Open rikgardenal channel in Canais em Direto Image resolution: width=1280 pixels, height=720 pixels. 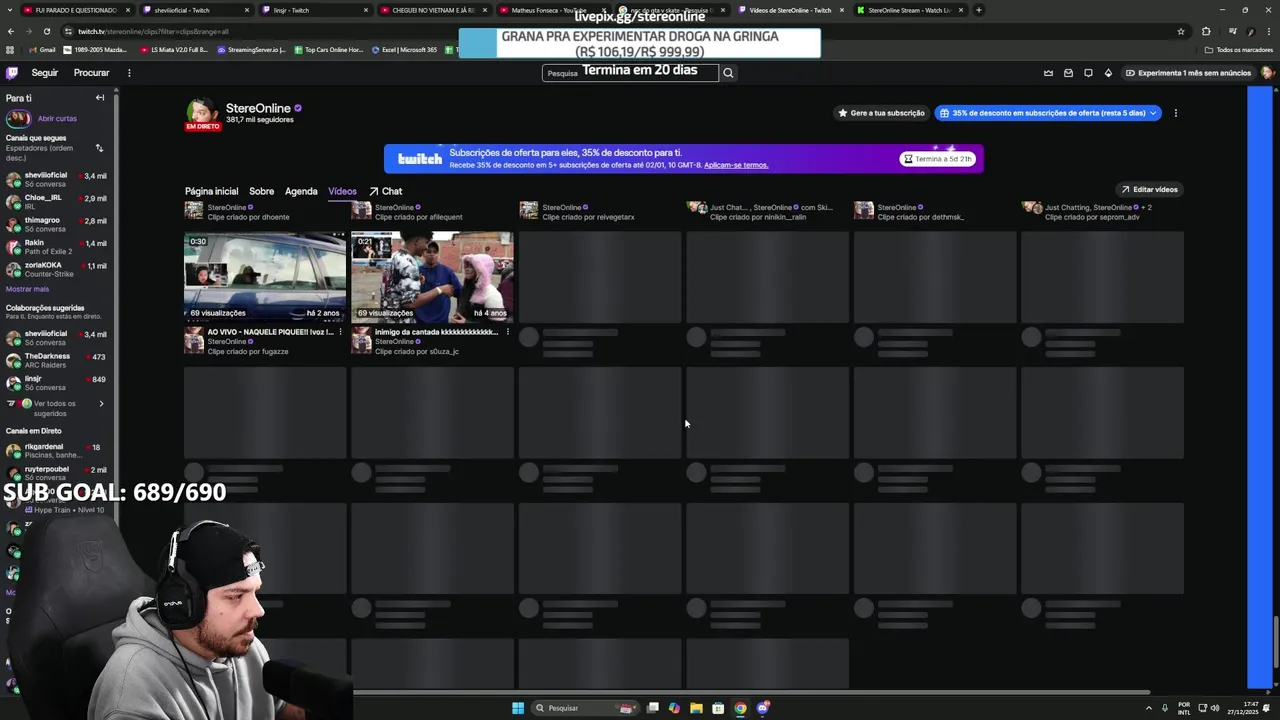coord(56,451)
